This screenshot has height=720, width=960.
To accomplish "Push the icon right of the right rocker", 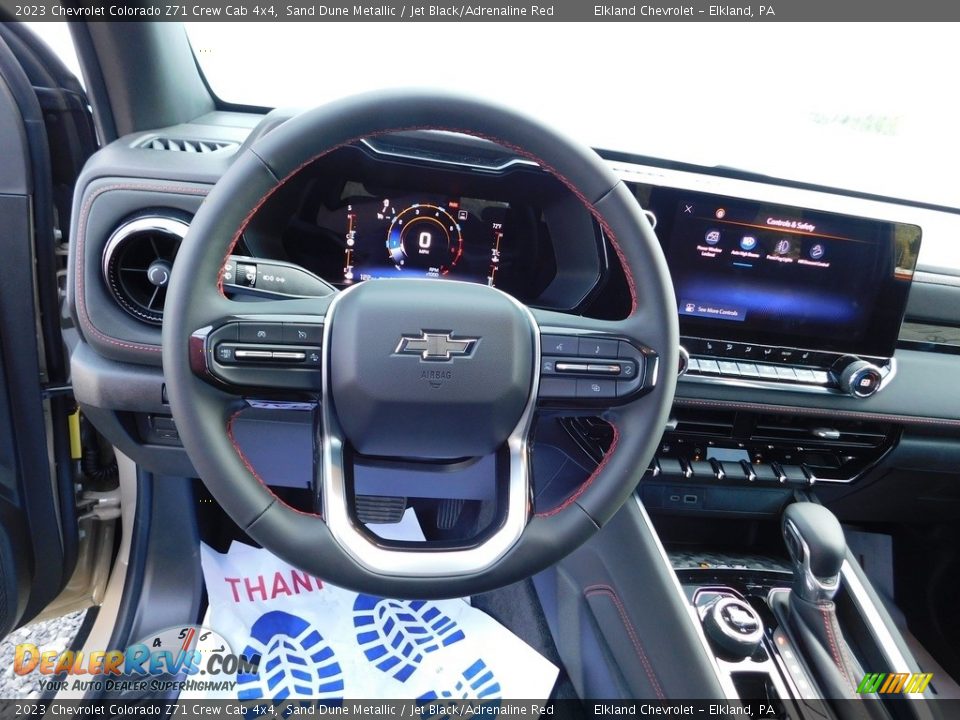I will 628,370.
